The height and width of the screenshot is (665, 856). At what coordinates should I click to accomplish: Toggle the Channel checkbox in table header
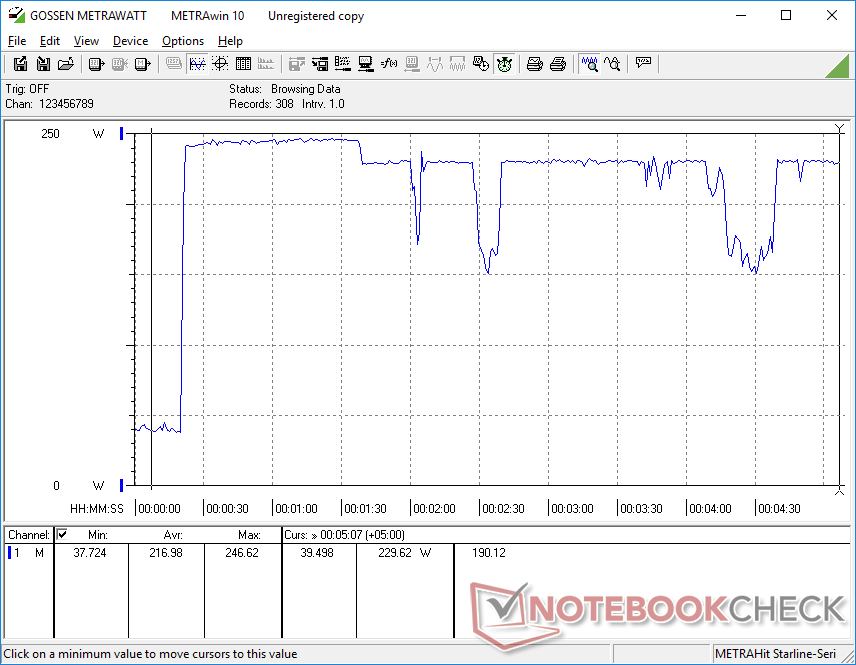click(62, 534)
